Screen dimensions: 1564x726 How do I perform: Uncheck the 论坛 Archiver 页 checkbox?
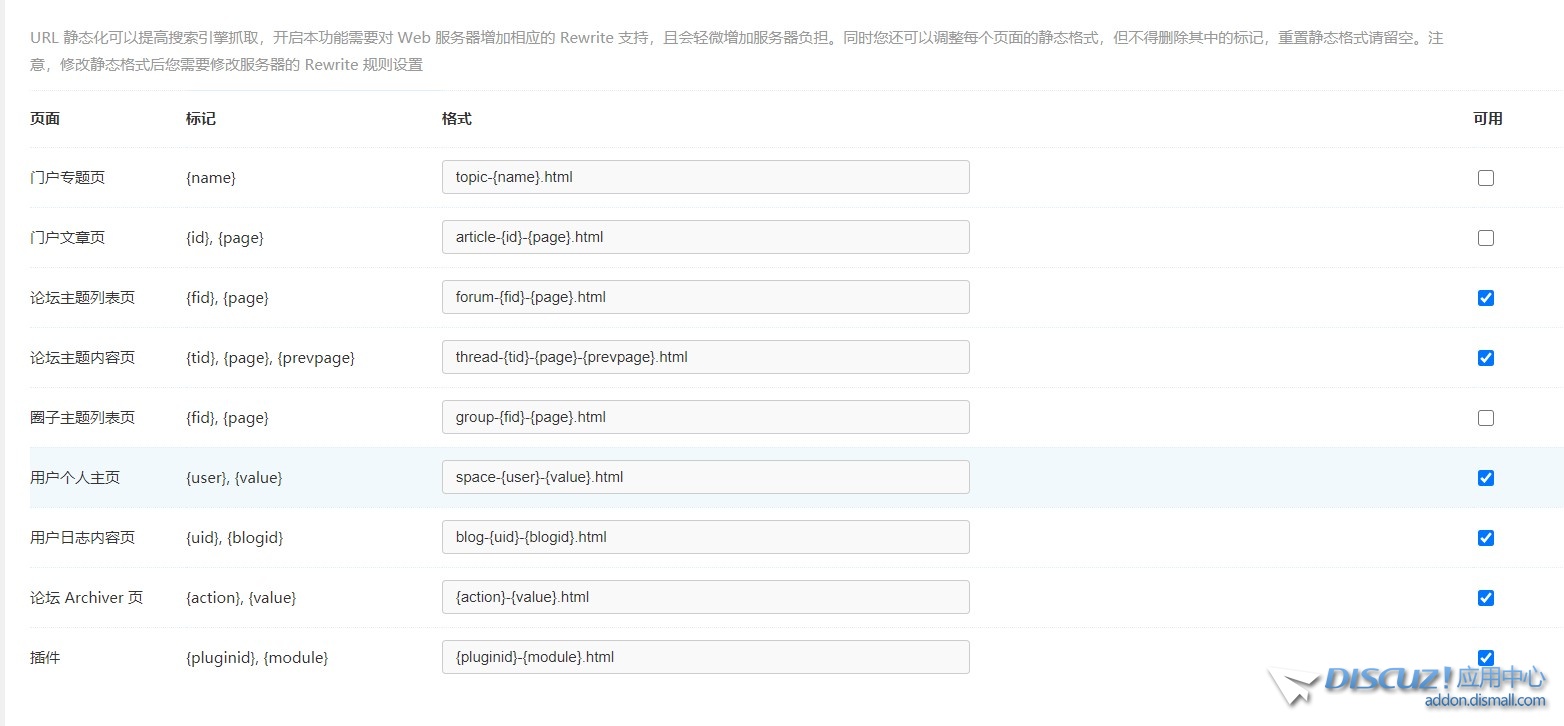(x=1486, y=598)
